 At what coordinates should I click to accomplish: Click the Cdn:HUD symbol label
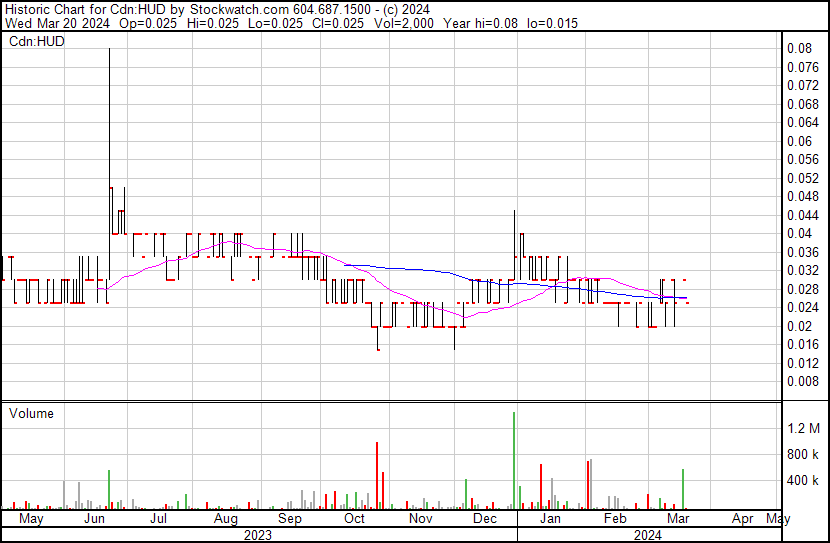pos(34,42)
